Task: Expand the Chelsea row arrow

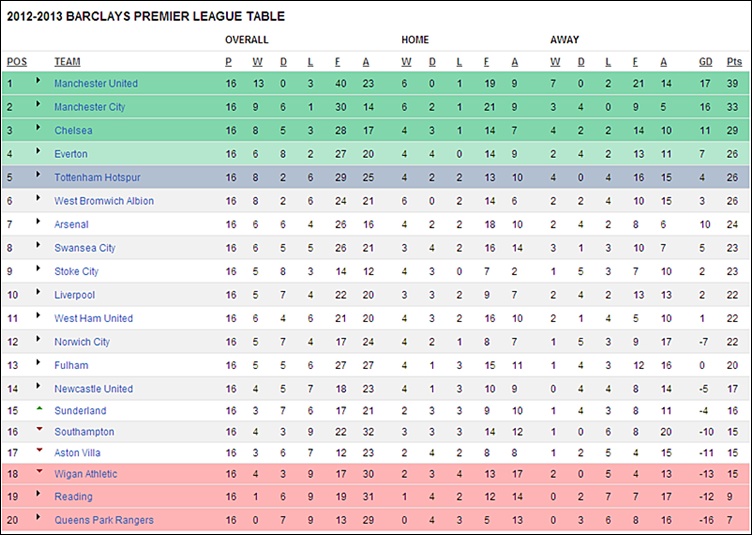Action: click(x=38, y=128)
